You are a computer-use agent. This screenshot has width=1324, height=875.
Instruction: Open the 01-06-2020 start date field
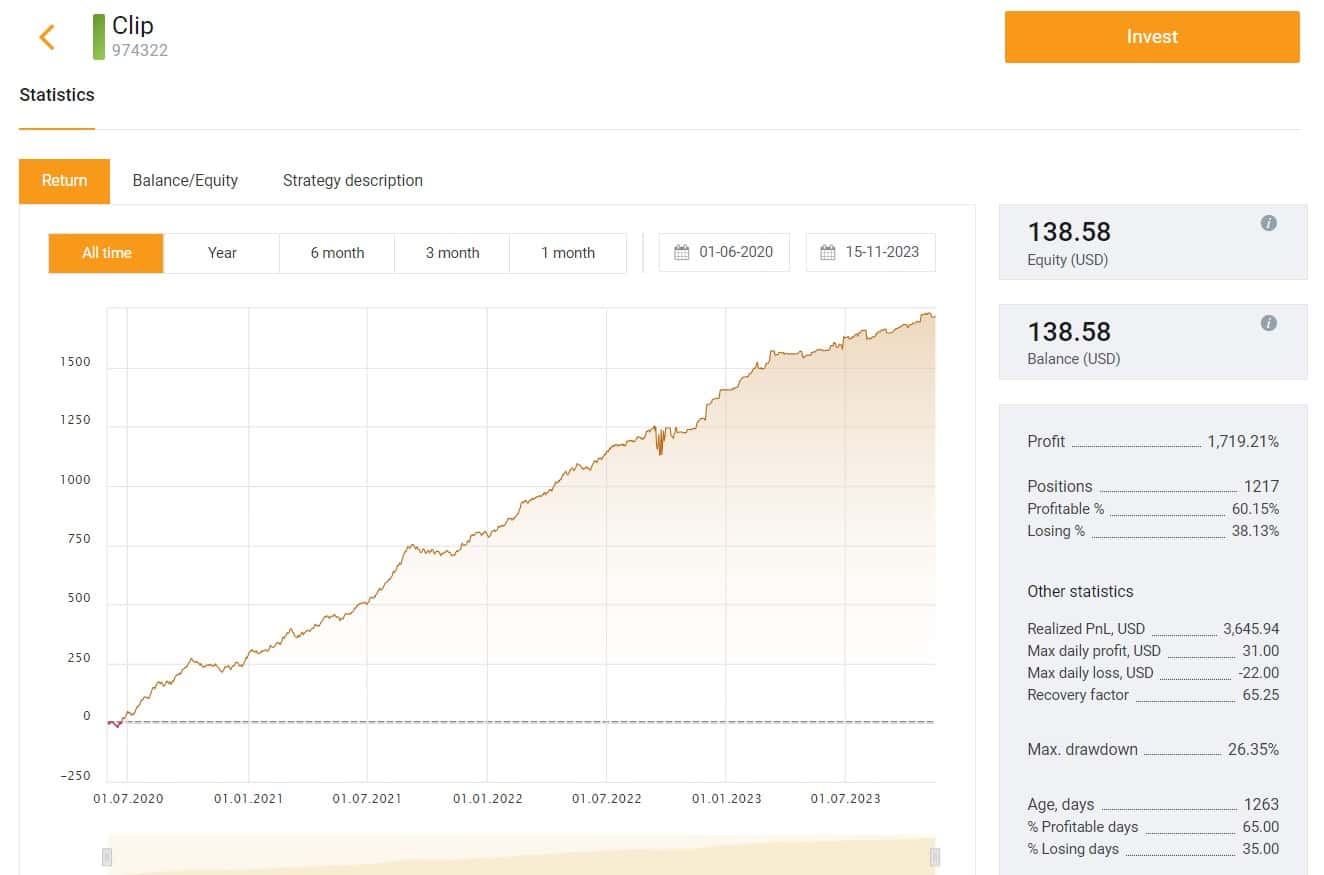point(724,253)
